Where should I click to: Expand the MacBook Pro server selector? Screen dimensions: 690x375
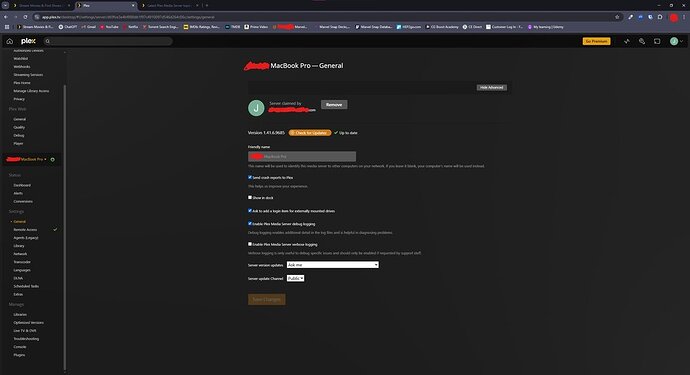pyautogui.click(x=26, y=159)
